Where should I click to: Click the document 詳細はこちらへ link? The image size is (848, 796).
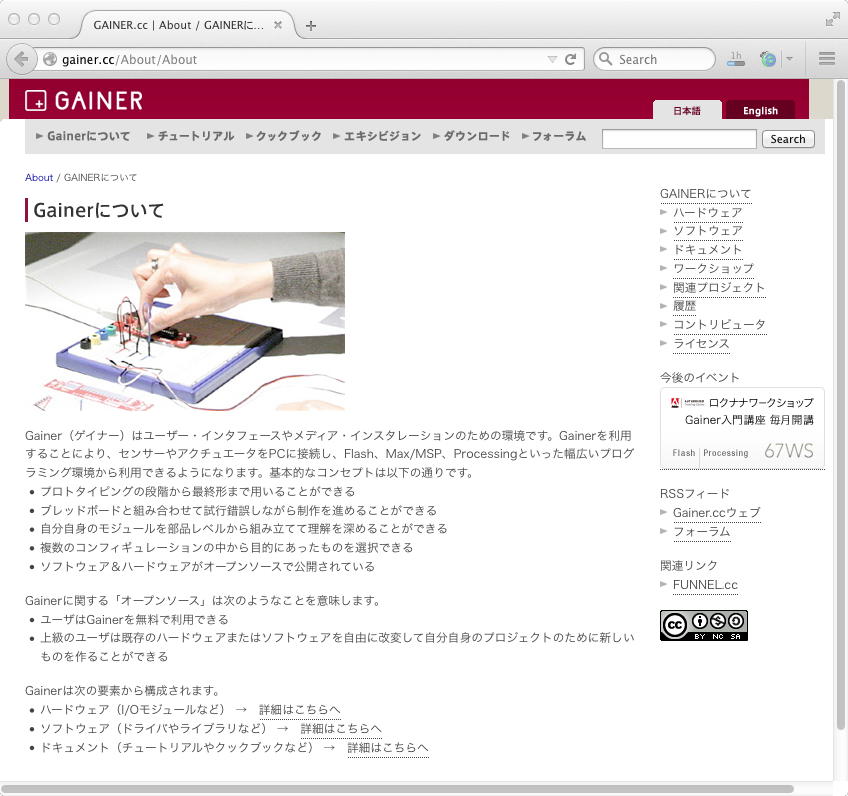click(x=388, y=747)
